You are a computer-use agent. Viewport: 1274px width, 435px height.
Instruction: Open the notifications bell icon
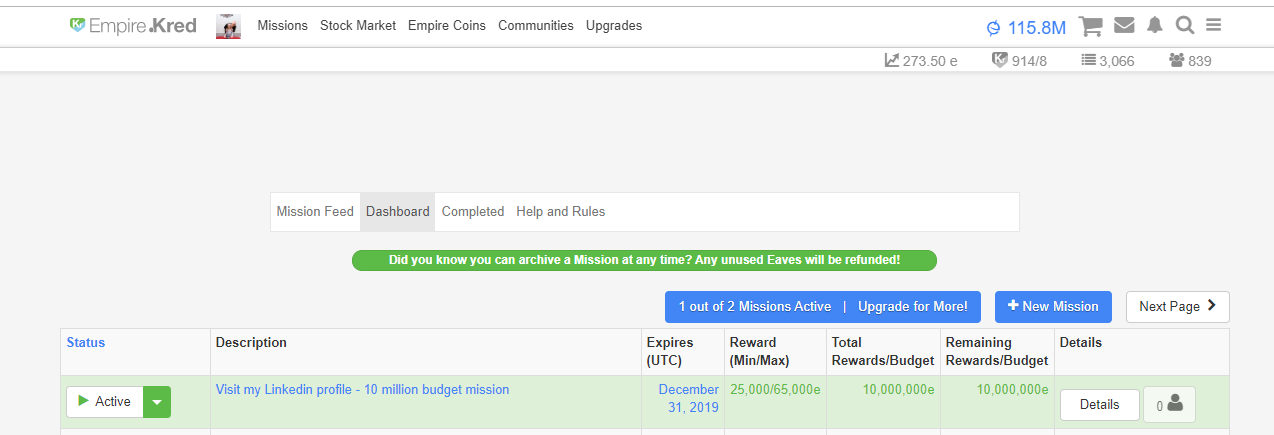point(1155,26)
